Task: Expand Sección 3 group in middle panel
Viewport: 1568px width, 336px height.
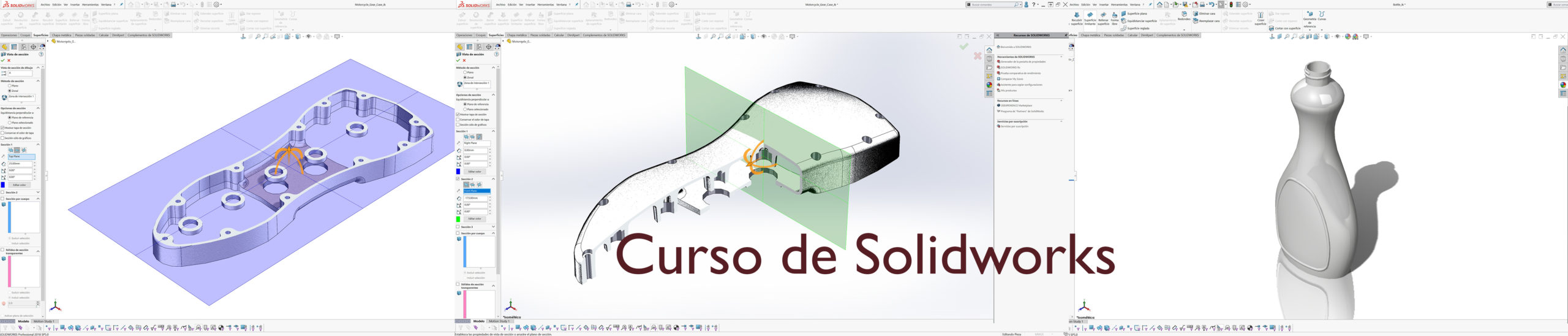Action: (493, 227)
